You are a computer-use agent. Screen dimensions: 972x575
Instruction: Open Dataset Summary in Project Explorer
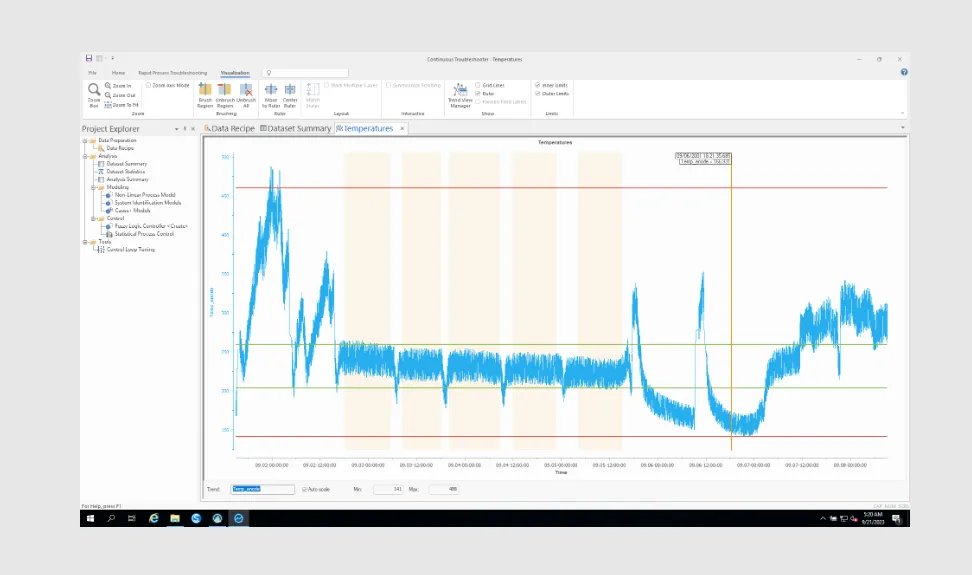click(126, 164)
